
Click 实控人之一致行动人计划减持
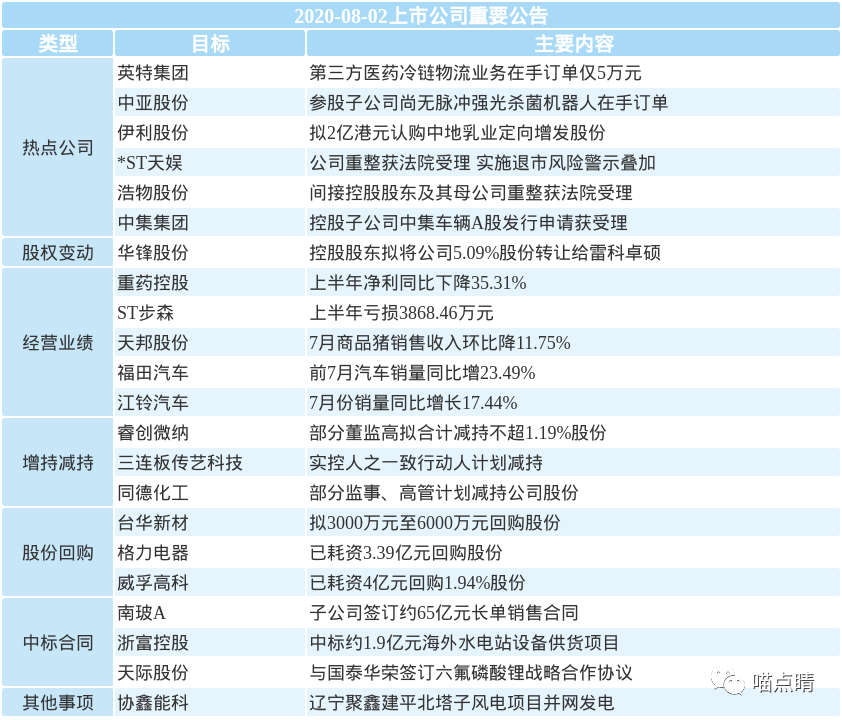tap(426, 462)
